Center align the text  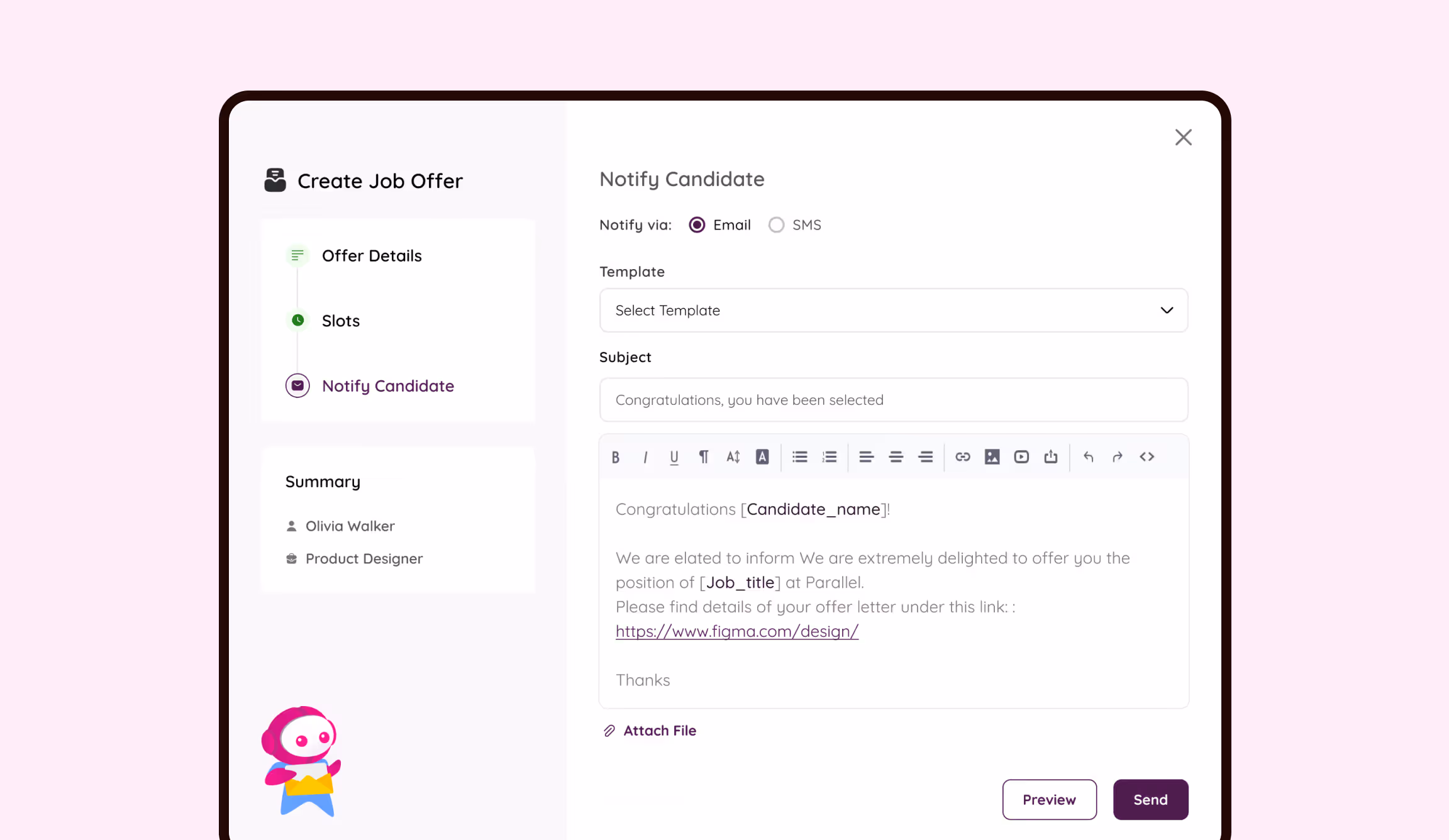coord(896,457)
